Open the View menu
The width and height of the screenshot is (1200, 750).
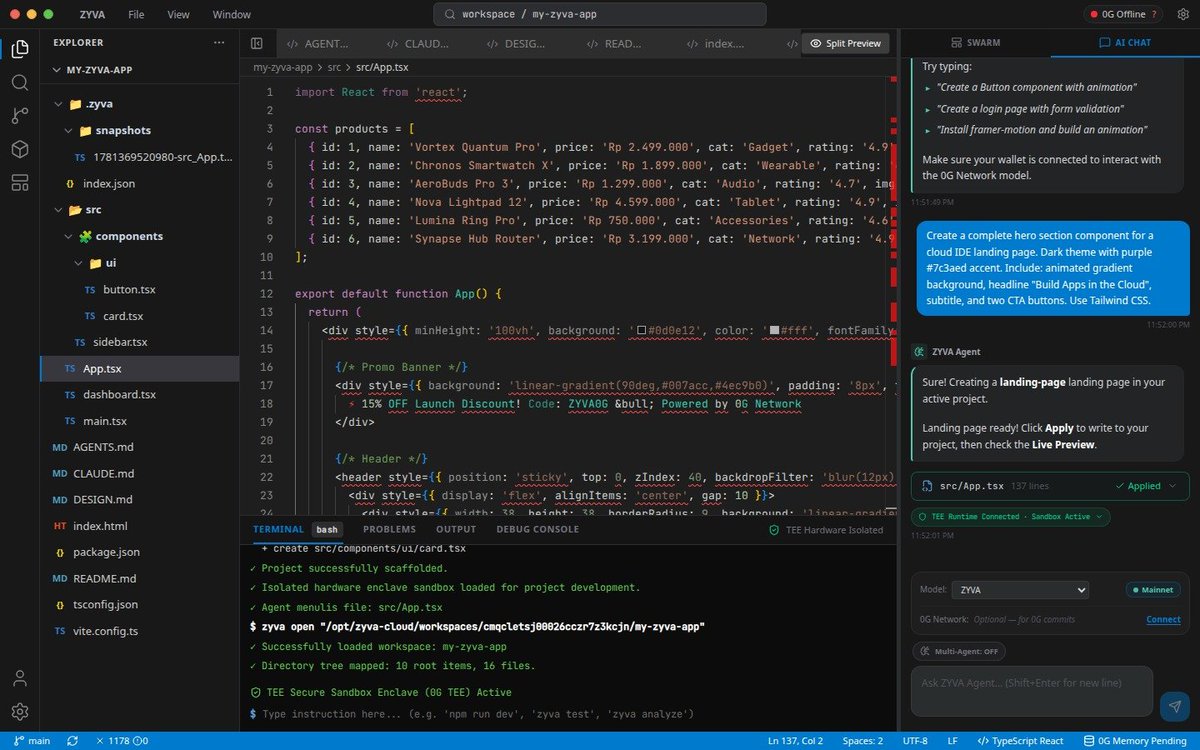click(x=179, y=15)
